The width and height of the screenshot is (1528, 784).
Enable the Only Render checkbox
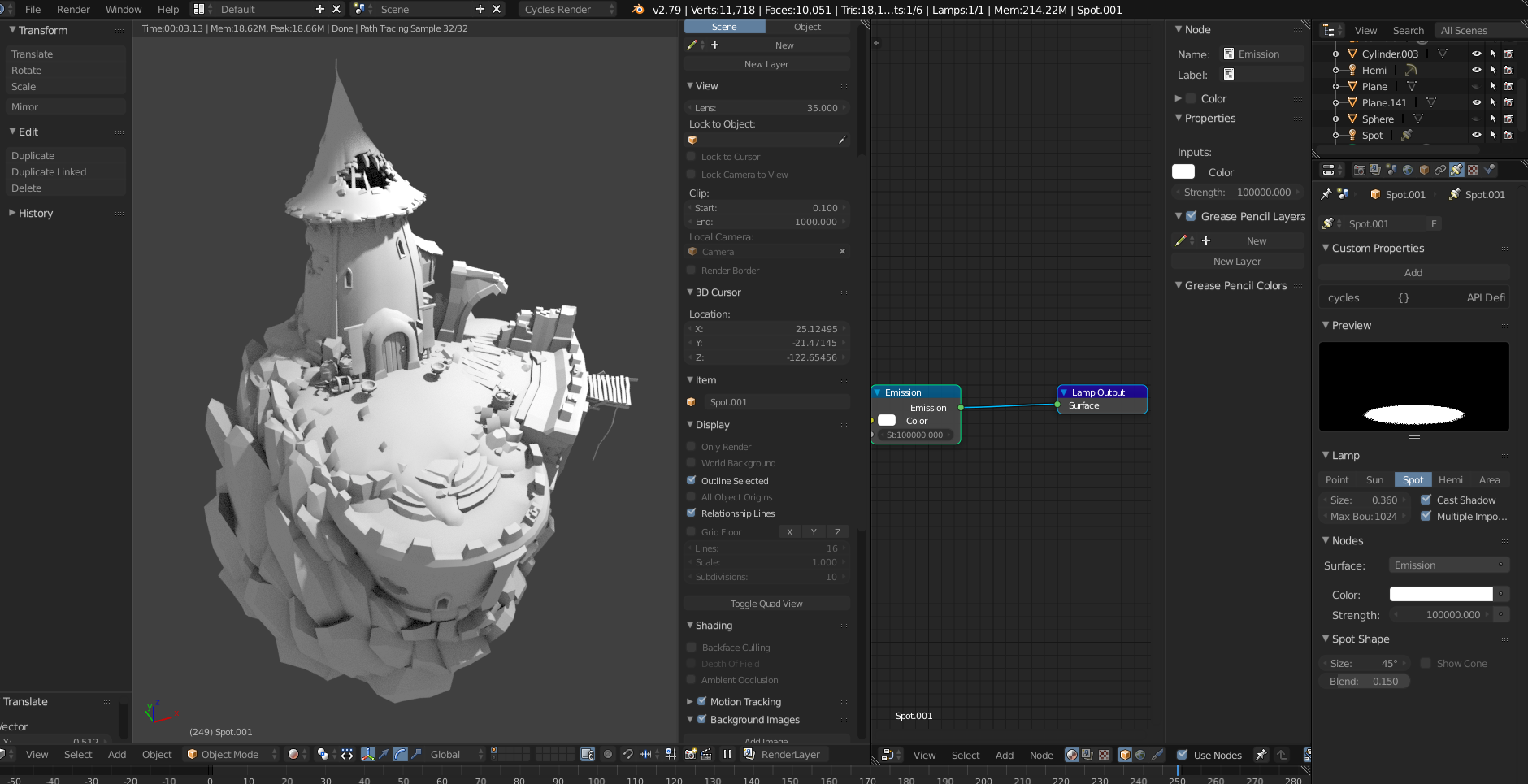(x=692, y=446)
